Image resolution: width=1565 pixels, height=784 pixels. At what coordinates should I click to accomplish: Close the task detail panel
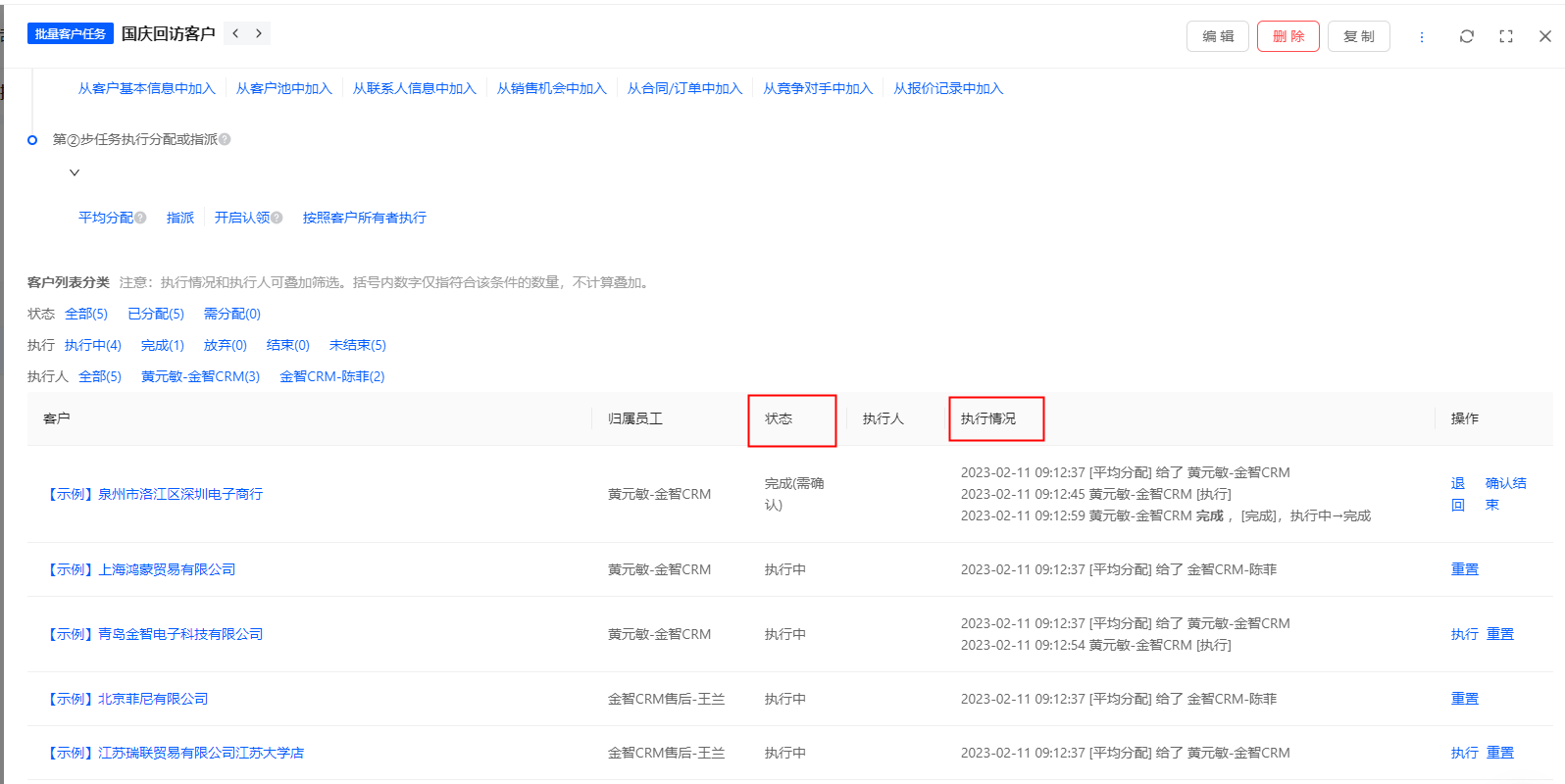(1545, 36)
